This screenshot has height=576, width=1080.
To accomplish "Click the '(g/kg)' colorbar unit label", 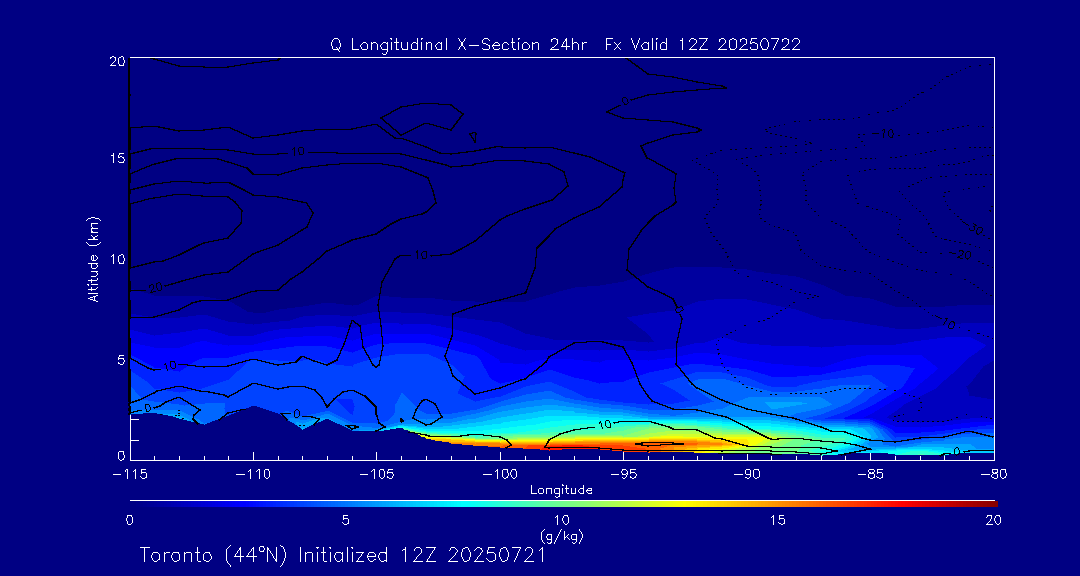I will 562,534.
